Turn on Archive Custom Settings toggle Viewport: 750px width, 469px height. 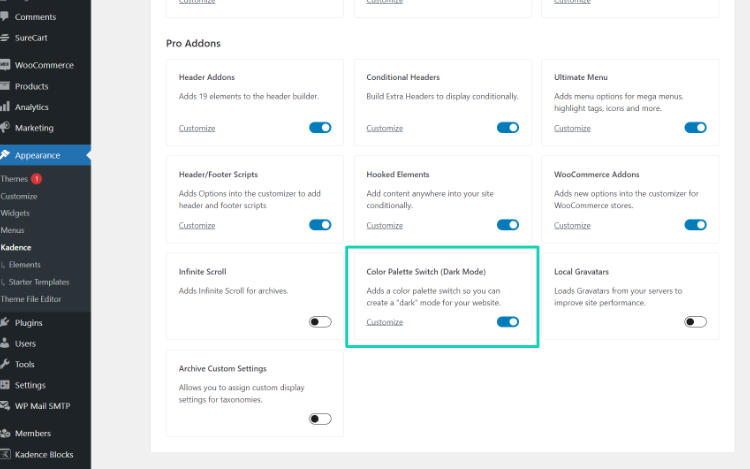[x=320, y=419]
